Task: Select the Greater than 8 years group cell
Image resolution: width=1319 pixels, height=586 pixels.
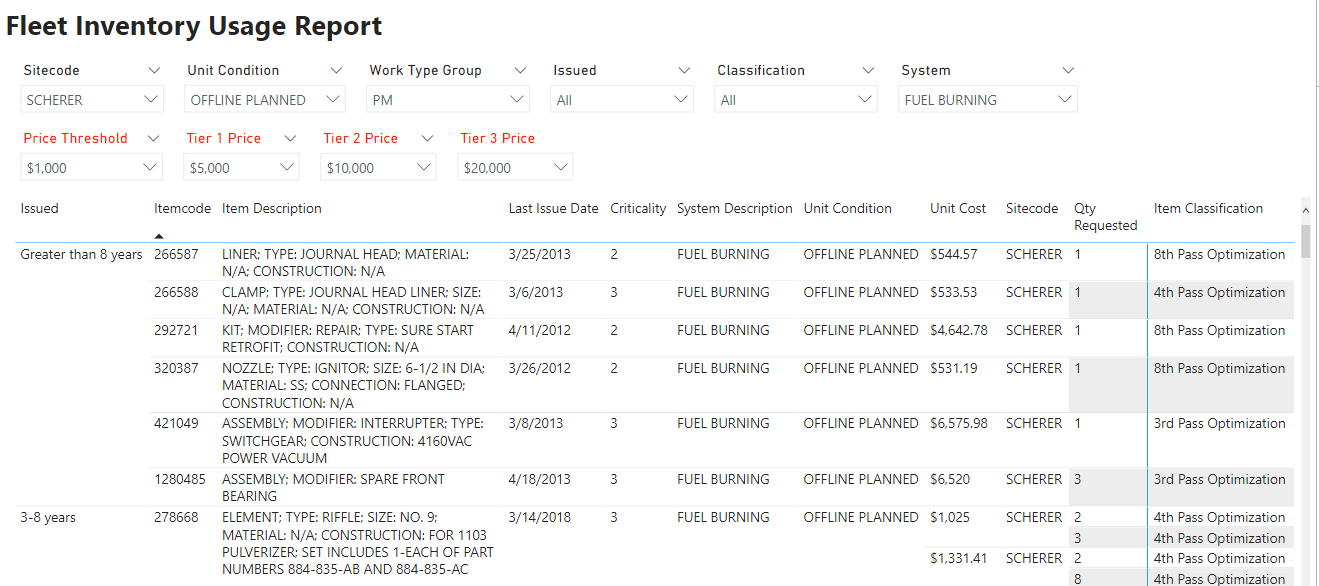Action: point(82,255)
